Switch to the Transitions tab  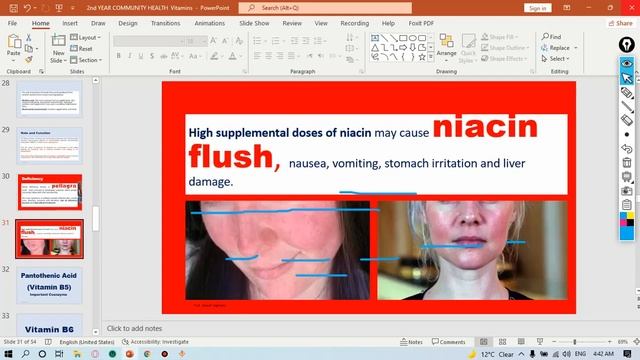click(165, 23)
